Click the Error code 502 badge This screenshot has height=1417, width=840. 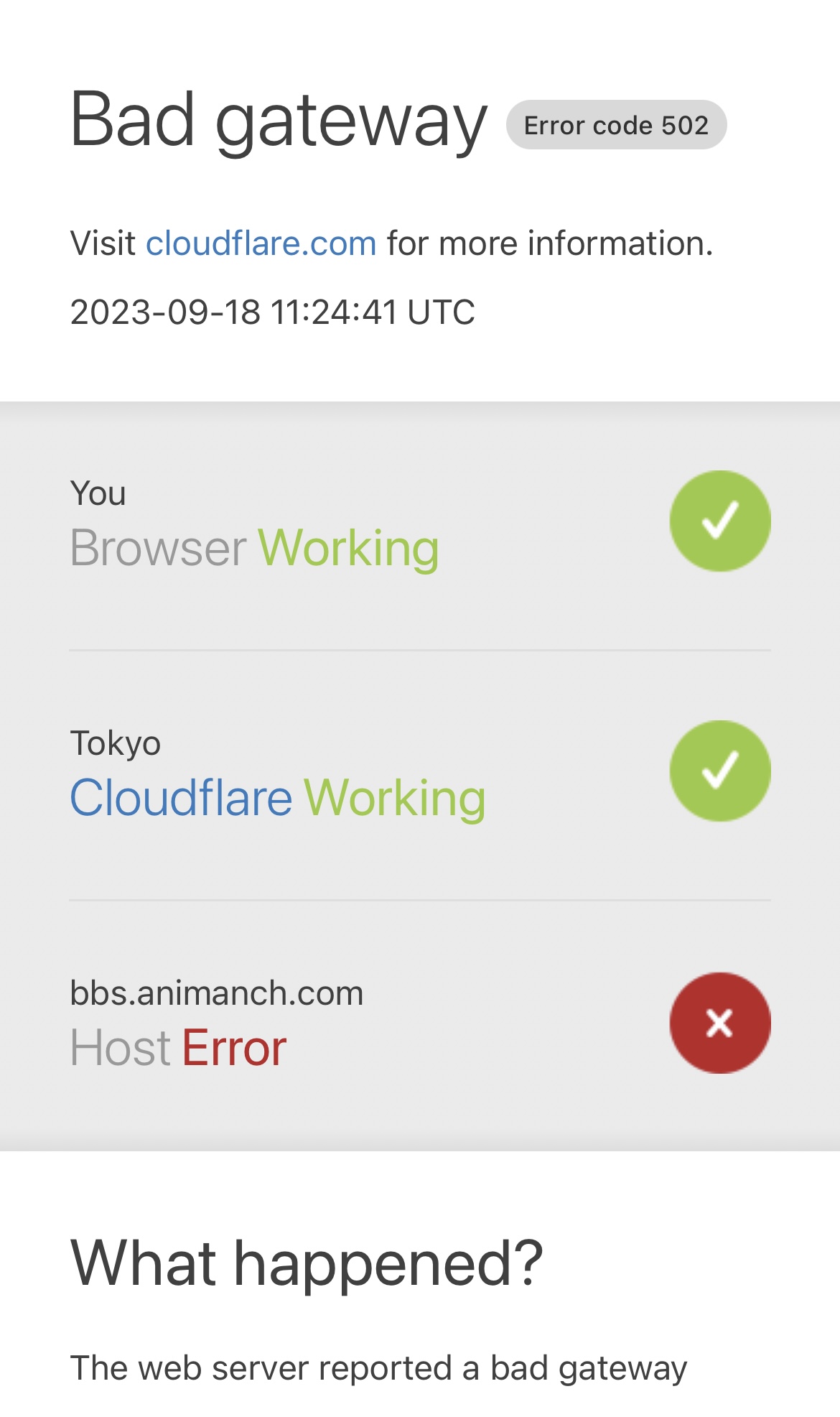pyautogui.click(x=616, y=125)
